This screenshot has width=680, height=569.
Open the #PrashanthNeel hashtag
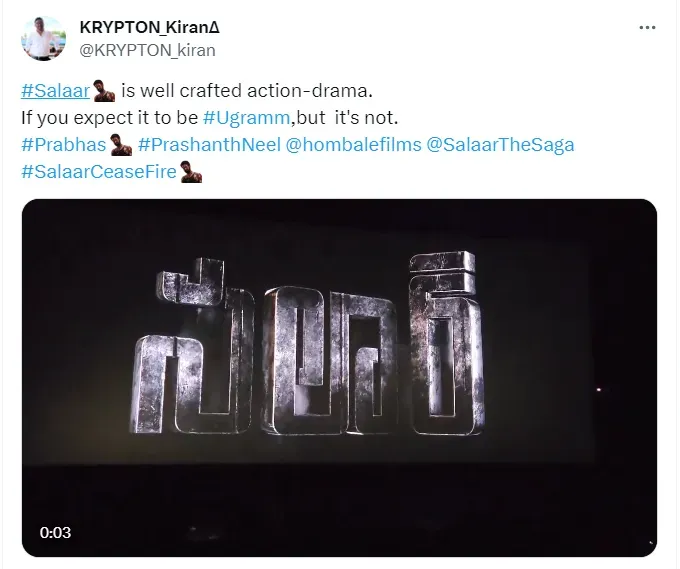[209, 145]
